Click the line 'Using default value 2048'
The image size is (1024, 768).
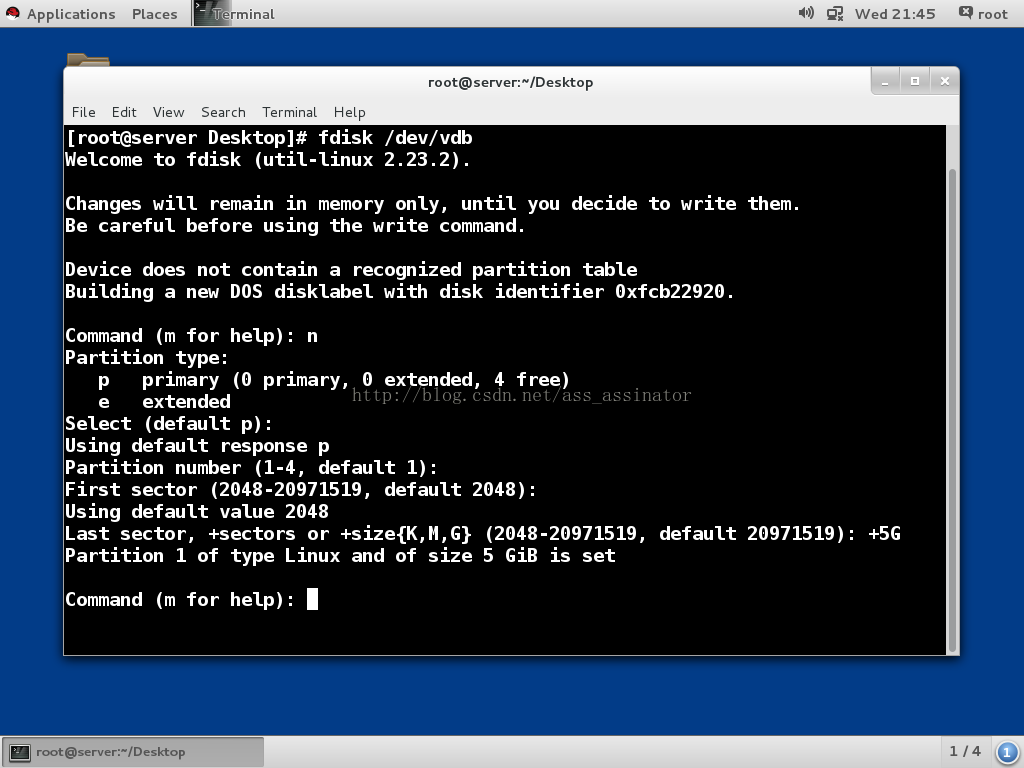197,512
